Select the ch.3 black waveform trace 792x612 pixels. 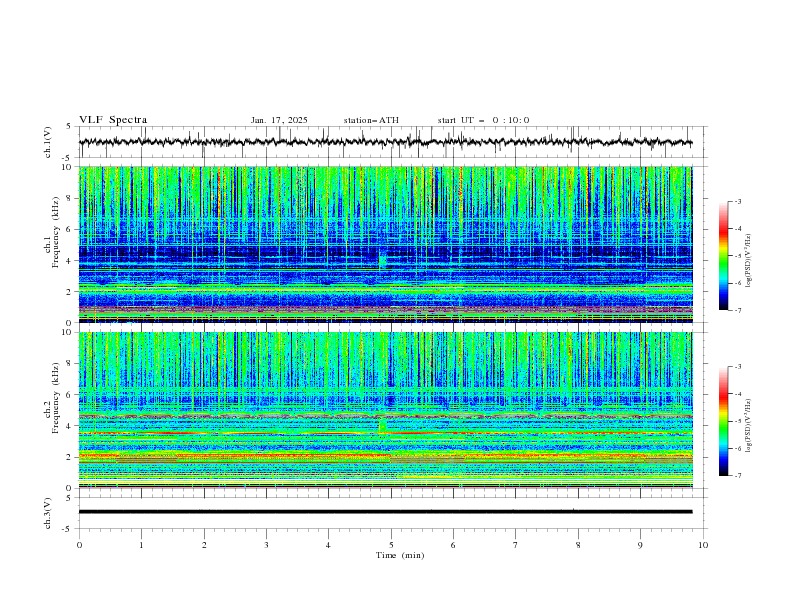[x=385, y=512]
